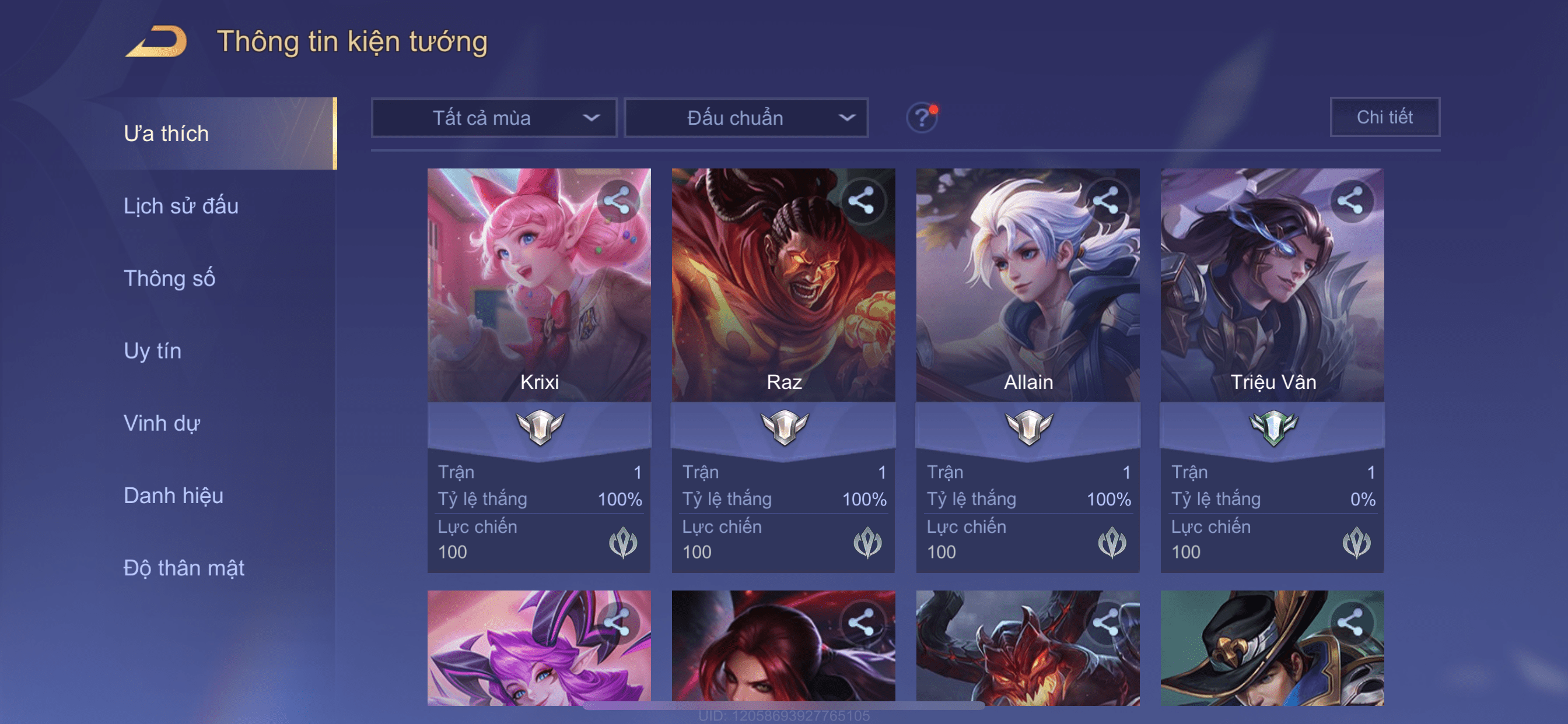Select Triệu Vân's green rank badge

pyautogui.click(x=1273, y=427)
